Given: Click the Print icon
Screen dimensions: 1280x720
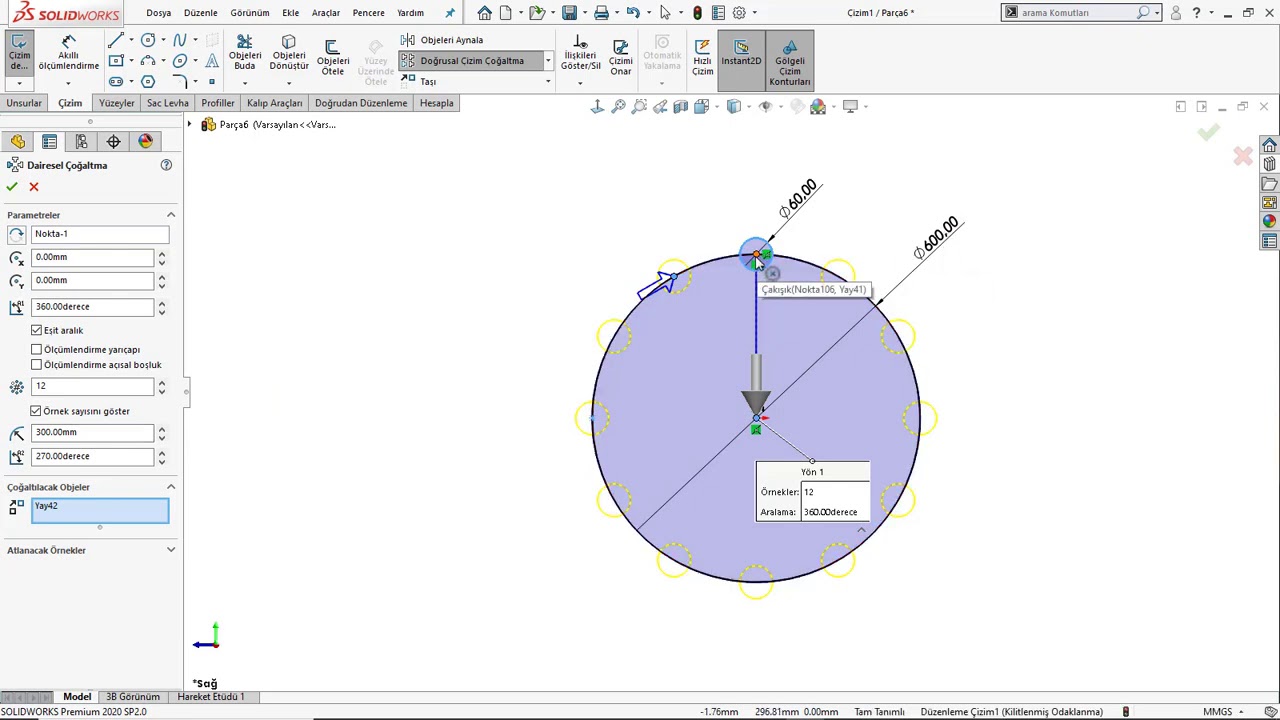Looking at the screenshot, I should coord(601,13).
